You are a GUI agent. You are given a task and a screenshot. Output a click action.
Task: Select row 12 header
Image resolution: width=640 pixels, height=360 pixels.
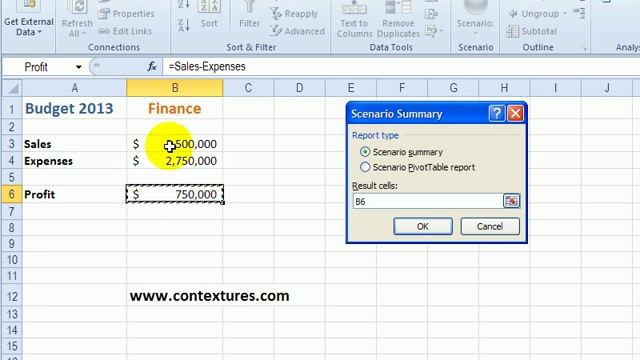point(12,296)
